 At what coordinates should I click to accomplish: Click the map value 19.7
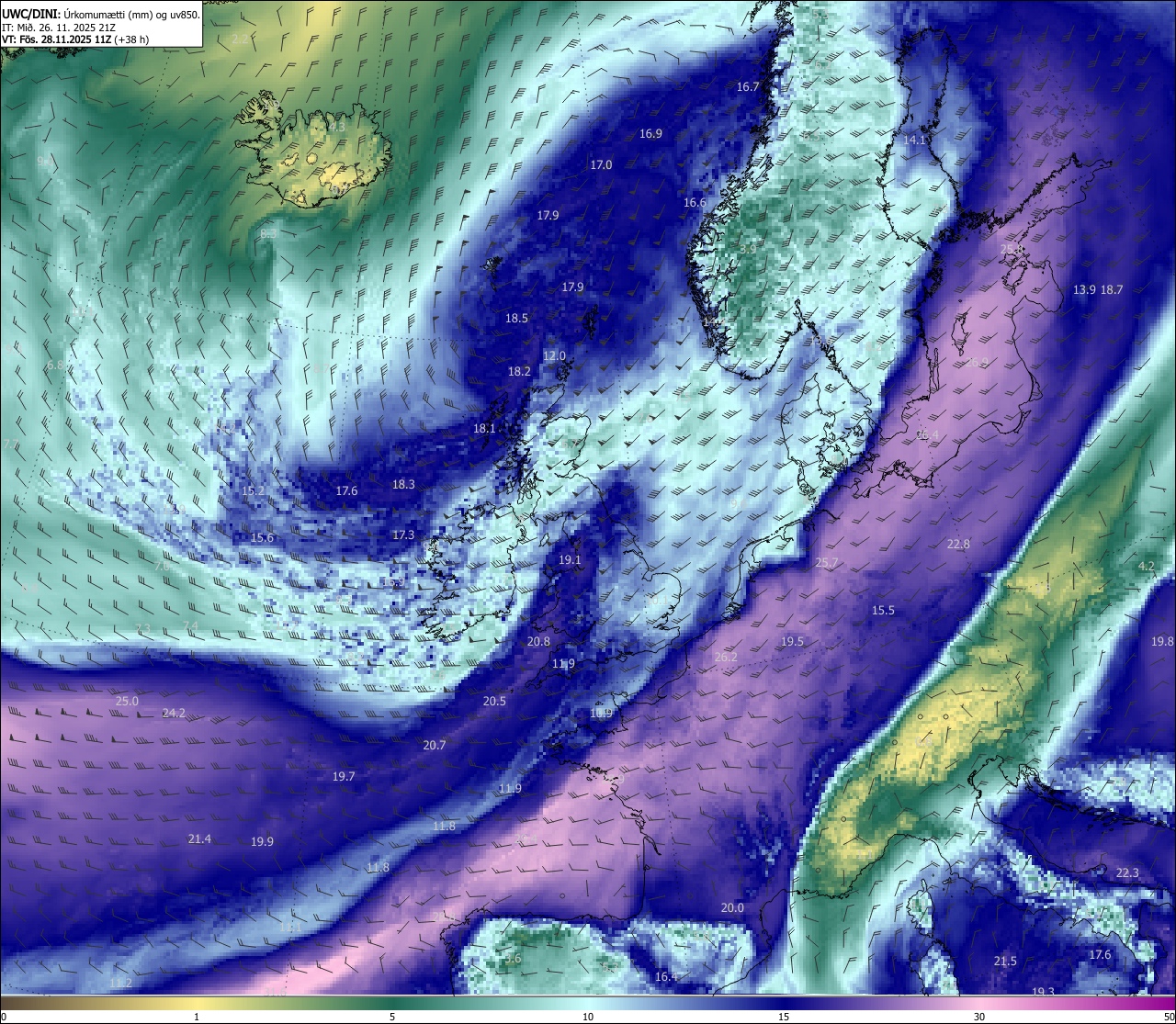coord(344,777)
